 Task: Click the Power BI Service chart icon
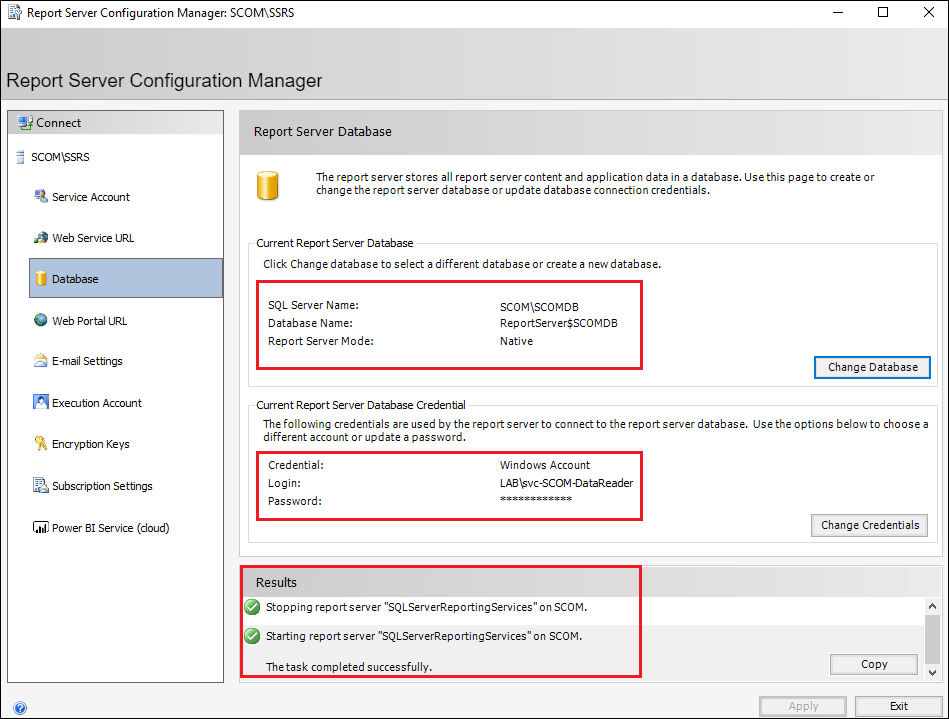click(41, 528)
